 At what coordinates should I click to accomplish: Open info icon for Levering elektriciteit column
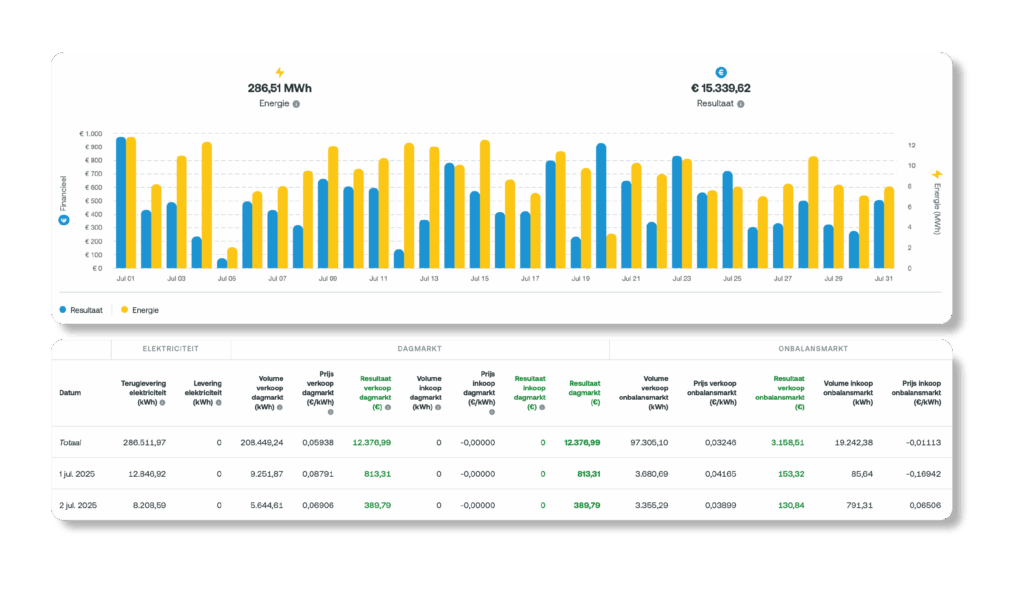(219, 401)
